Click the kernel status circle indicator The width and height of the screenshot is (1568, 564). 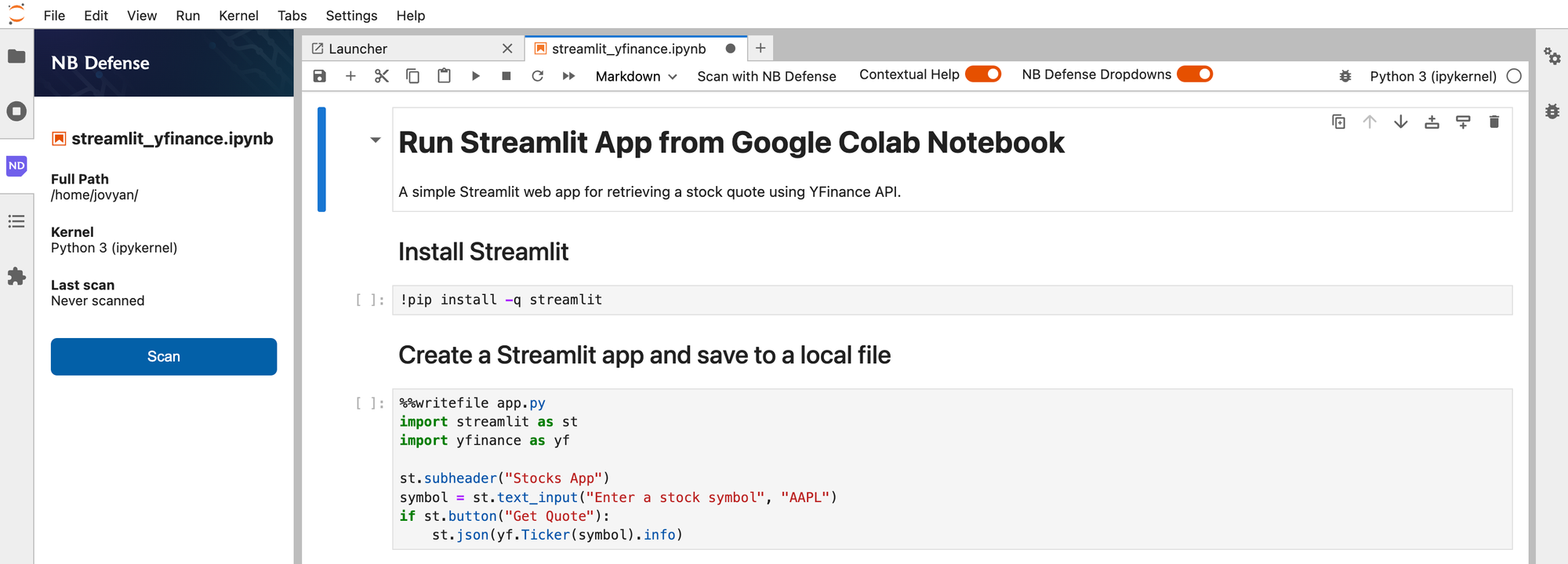coord(1514,76)
